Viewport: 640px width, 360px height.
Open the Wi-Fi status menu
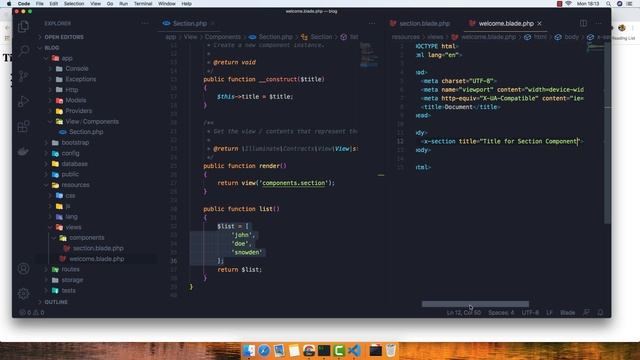[x=568, y=4]
